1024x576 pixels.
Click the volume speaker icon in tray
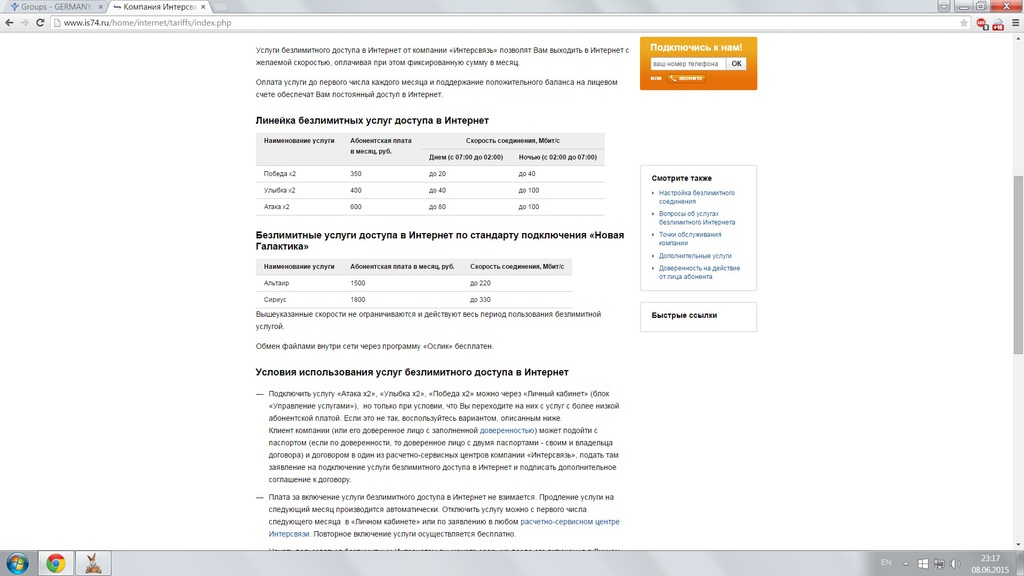pyautogui.click(x=955, y=564)
